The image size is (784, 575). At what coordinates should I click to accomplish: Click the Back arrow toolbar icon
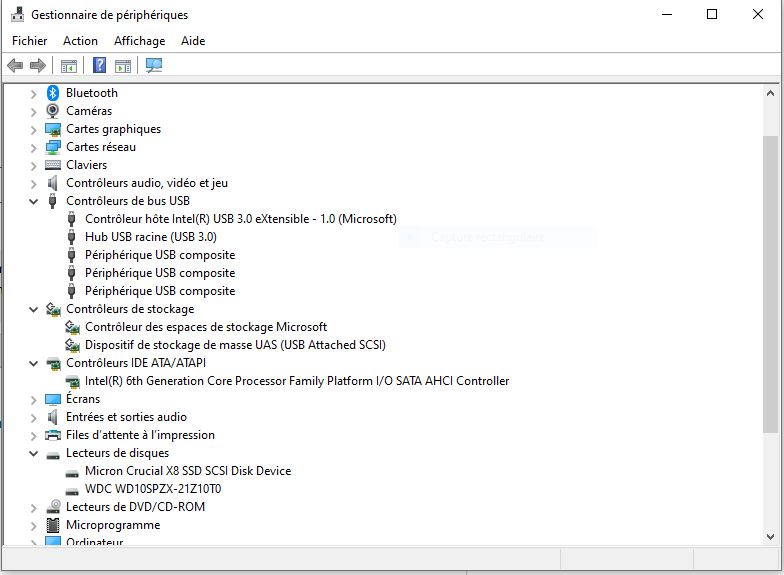coord(15,66)
